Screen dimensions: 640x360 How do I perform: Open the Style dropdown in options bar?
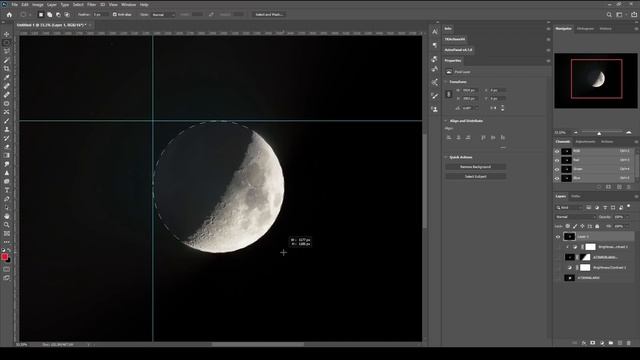coord(163,15)
